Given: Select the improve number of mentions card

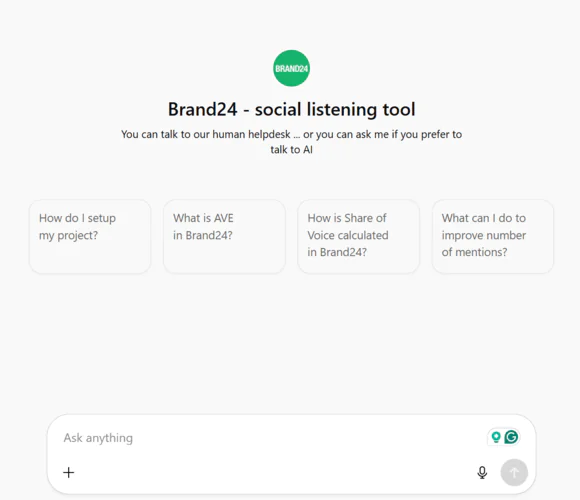Looking at the screenshot, I should (x=493, y=237).
